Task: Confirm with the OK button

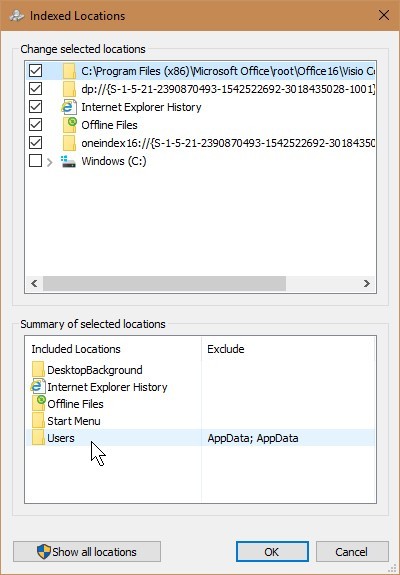Action: pyautogui.click(x=272, y=552)
